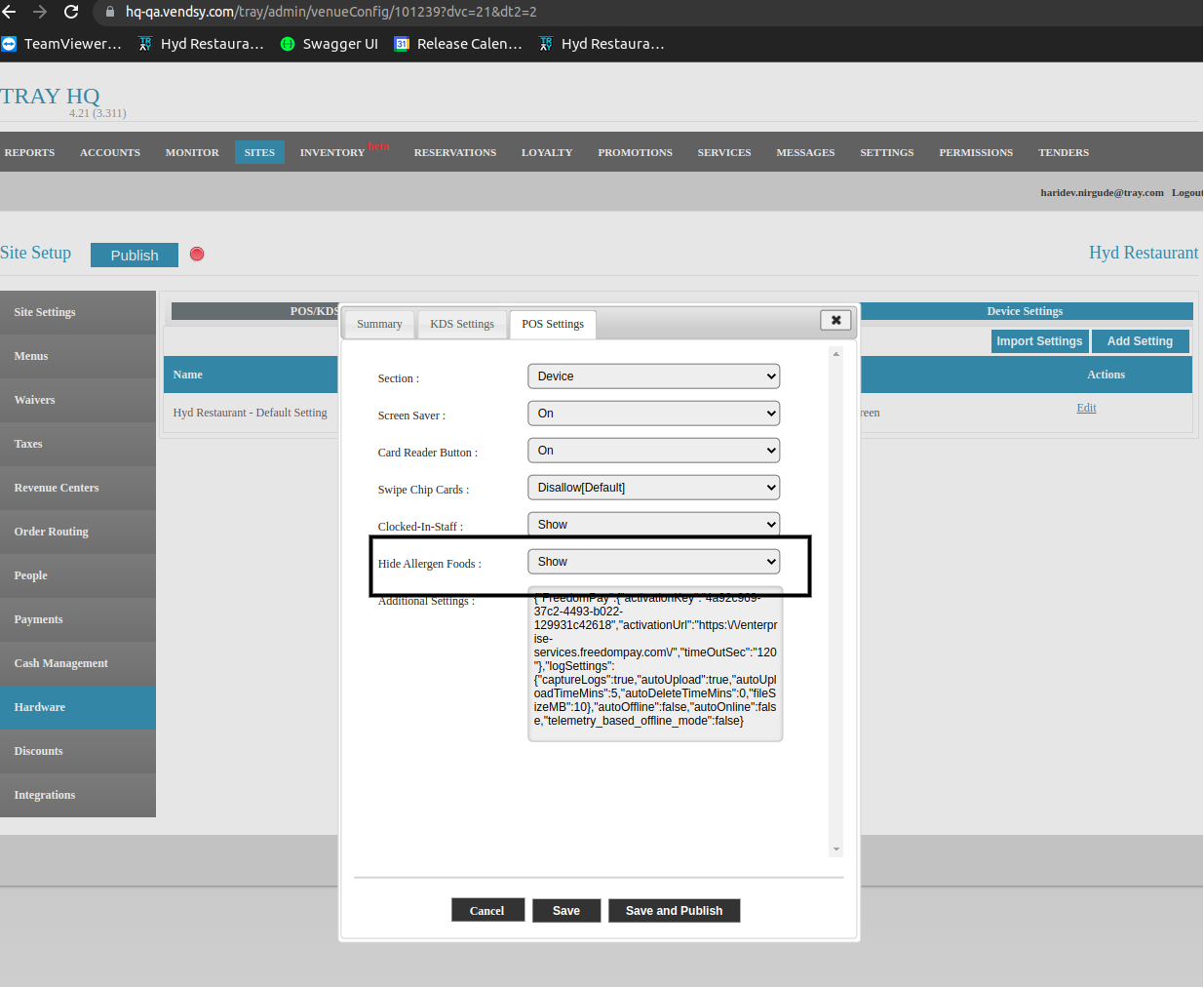Screen dimensions: 1204x988
Task: Click the red publish status indicator
Action: (x=197, y=255)
